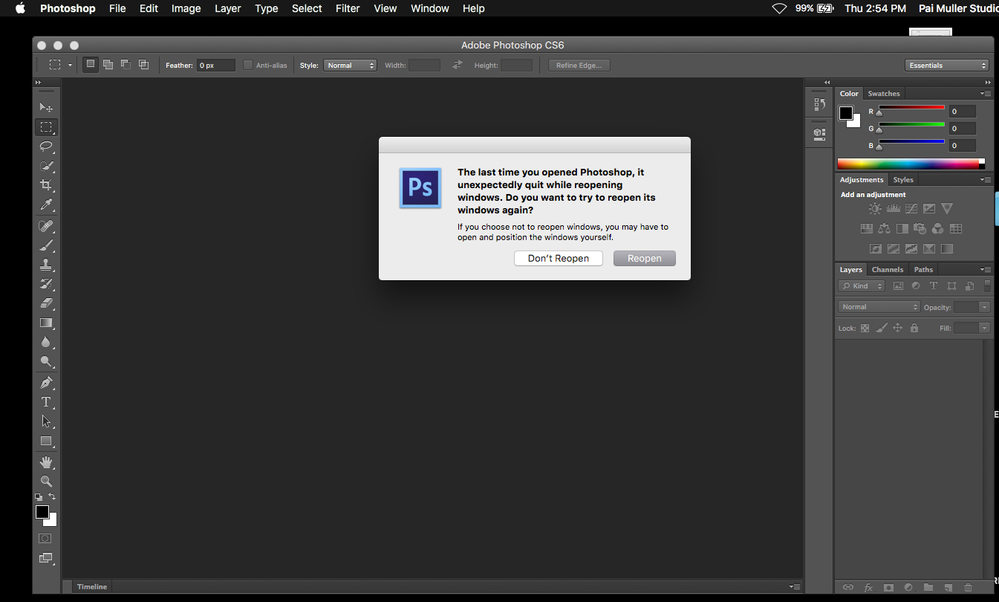Image resolution: width=999 pixels, height=602 pixels.
Task: Select the Zoom tool
Action: [x=46, y=481]
